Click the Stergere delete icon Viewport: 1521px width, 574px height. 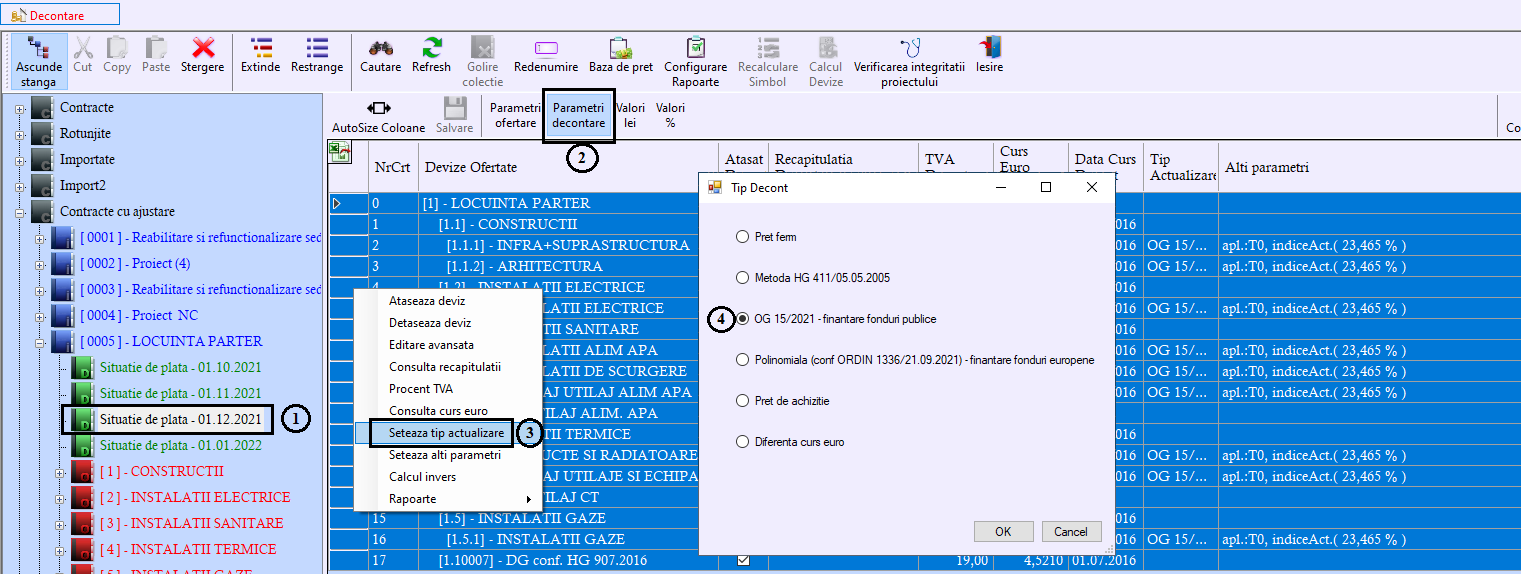click(203, 55)
